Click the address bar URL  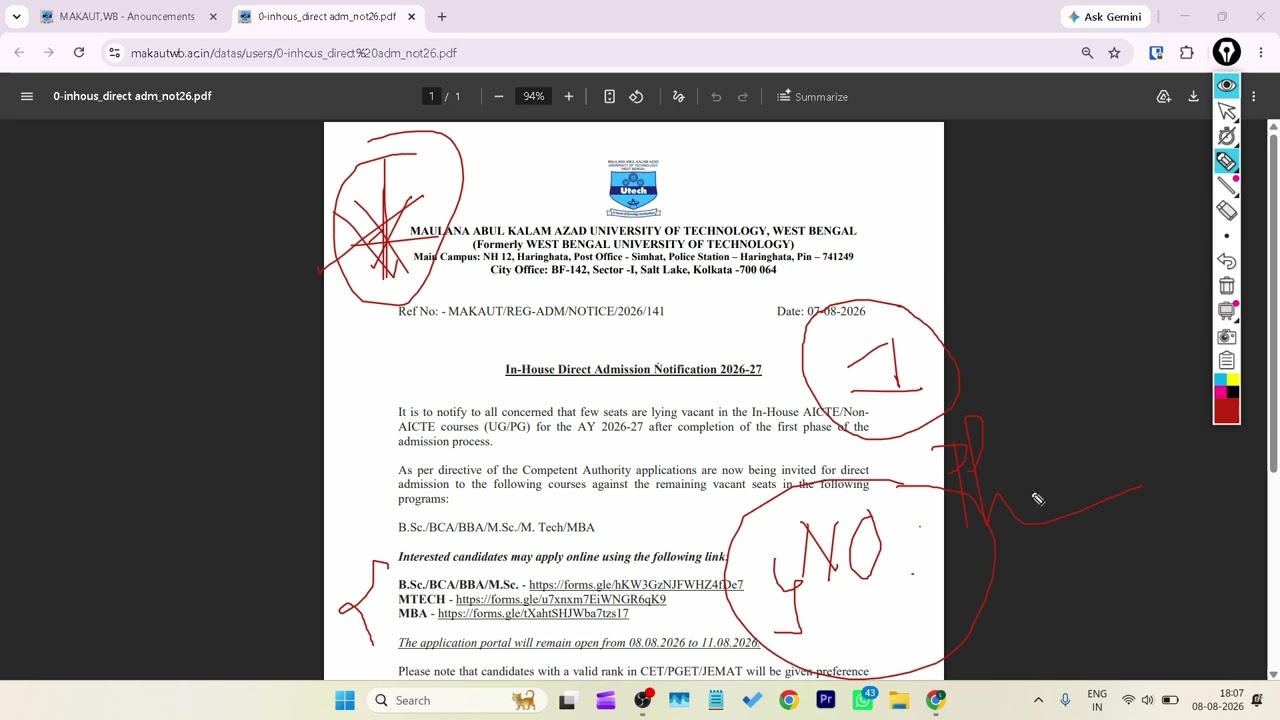coord(294,53)
